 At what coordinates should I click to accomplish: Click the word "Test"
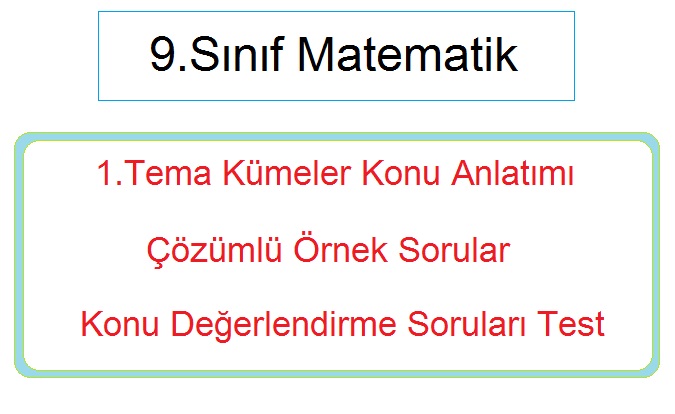571,324
